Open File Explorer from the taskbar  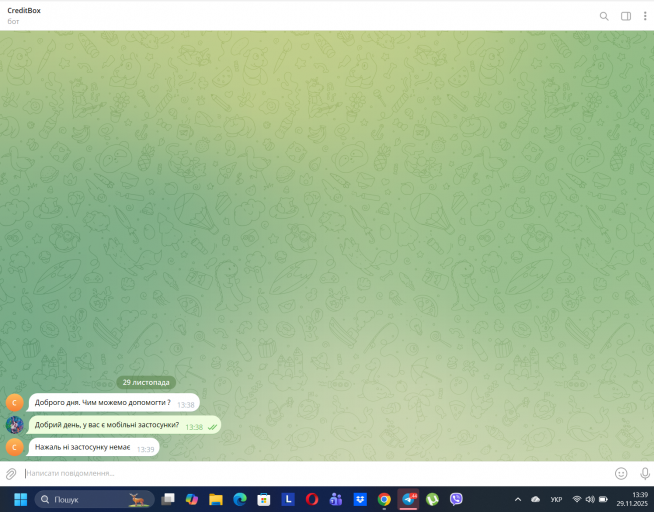click(x=216, y=499)
